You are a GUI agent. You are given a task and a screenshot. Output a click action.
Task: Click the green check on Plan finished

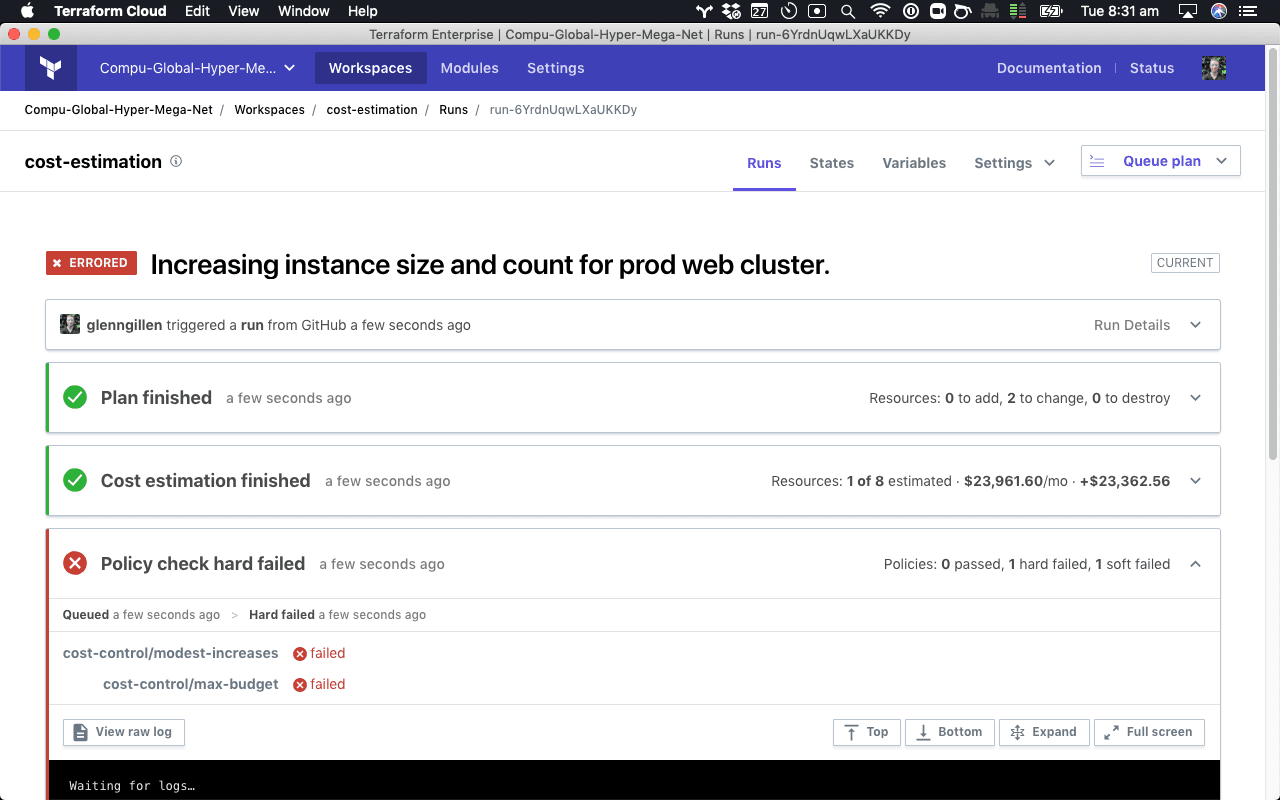tap(75, 397)
